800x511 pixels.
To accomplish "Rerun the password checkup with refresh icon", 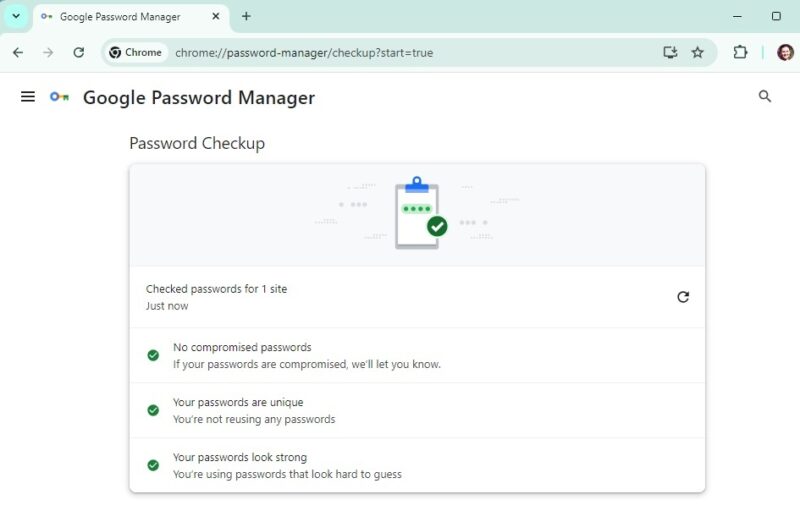I will (x=683, y=297).
